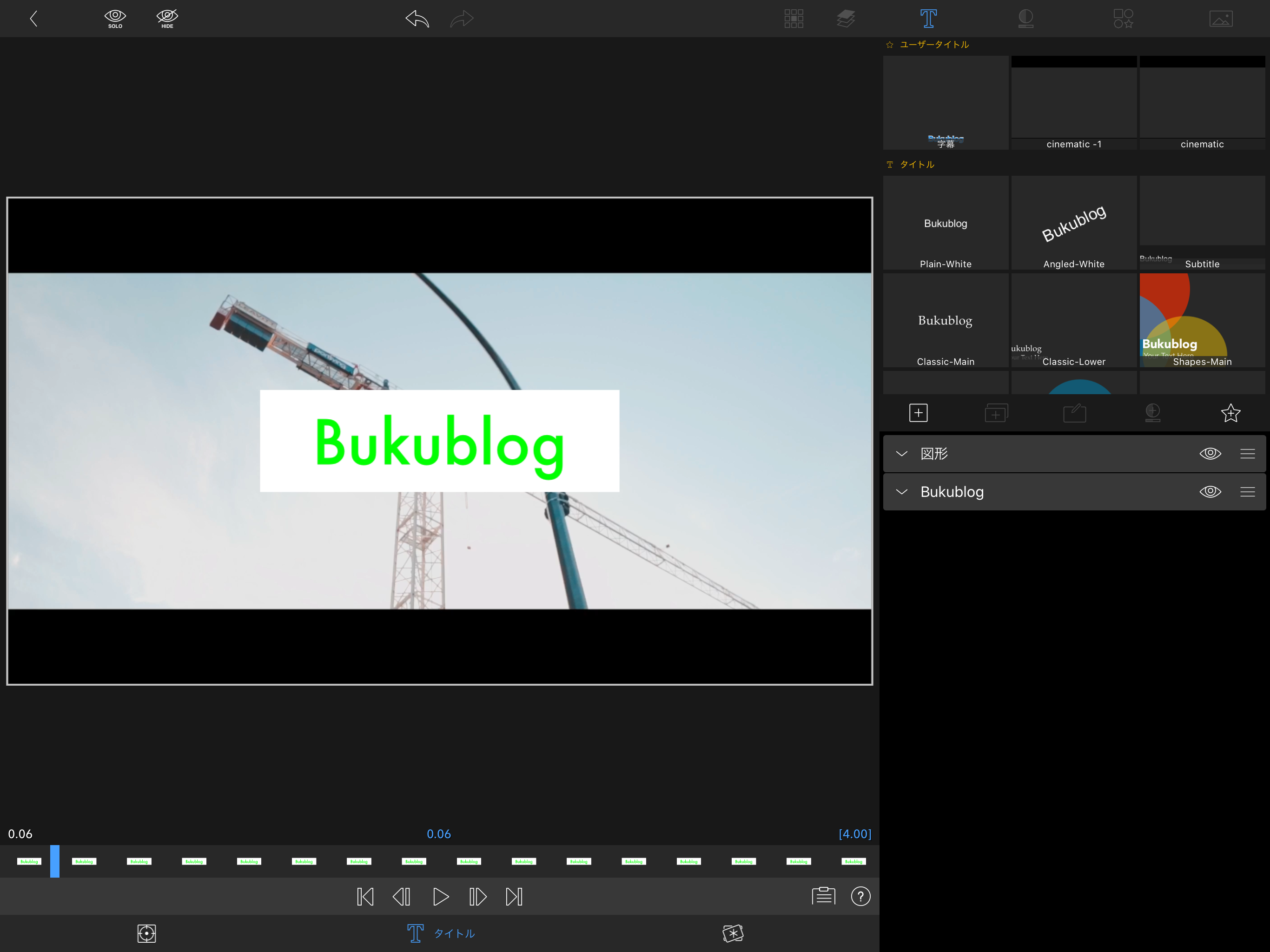Viewport: 1270px width, 952px height.
Task: Open the position target tool
Action: pyautogui.click(x=146, y=933)
